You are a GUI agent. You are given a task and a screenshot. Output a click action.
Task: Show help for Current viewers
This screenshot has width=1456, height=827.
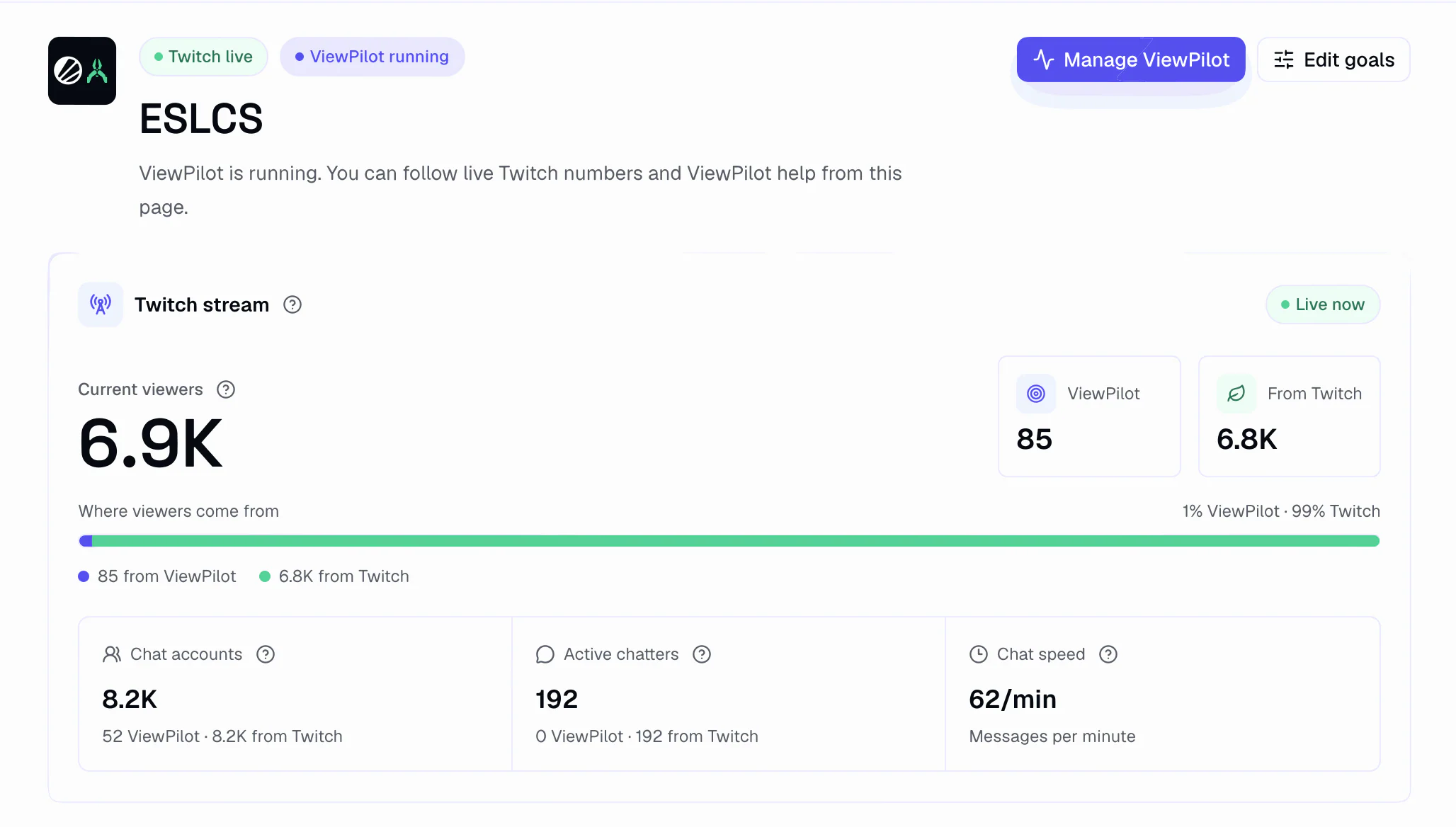pyautogui.click(x=226, y=389)
